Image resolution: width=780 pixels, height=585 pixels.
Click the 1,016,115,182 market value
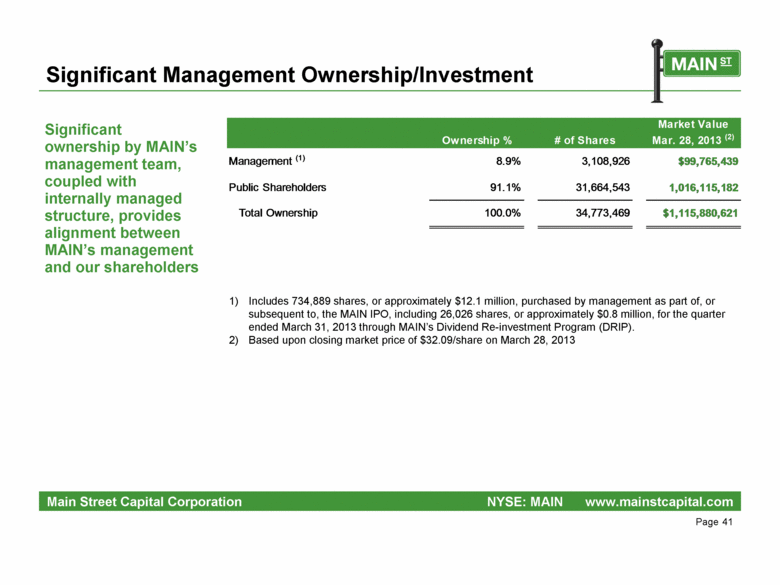(x=703, y=188)
